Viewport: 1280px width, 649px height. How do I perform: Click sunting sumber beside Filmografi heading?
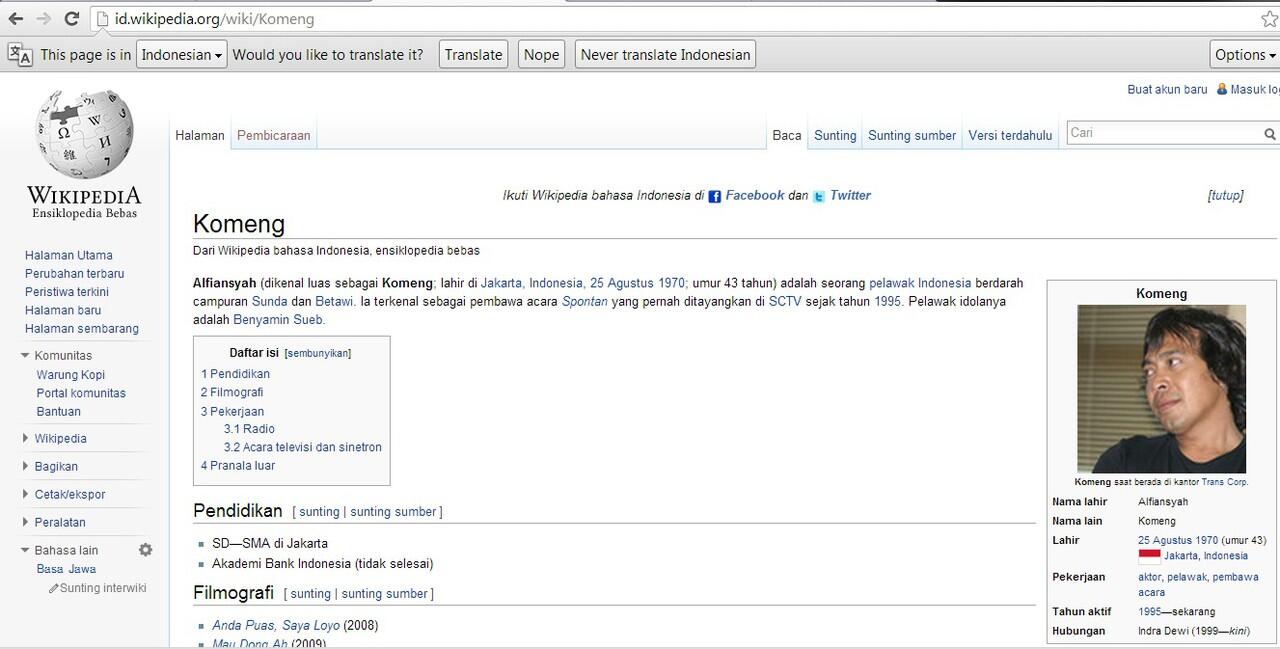[x=385, y=594]
